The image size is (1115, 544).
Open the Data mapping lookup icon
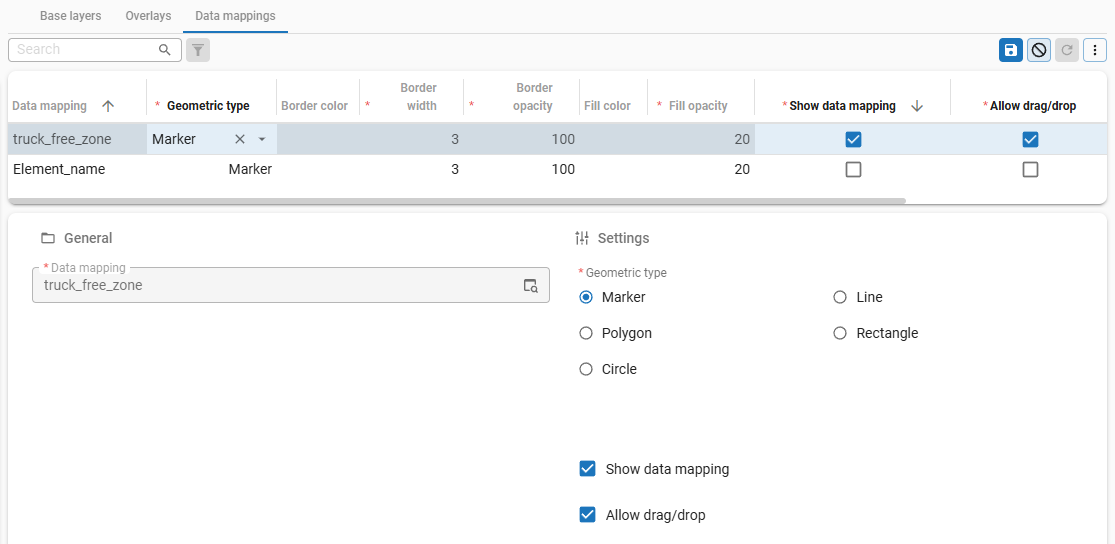pyautogui.click(x=531, y=286)
